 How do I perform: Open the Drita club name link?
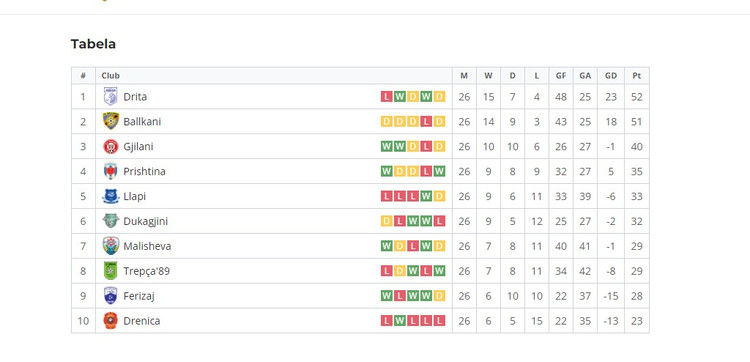coord(135,97)
